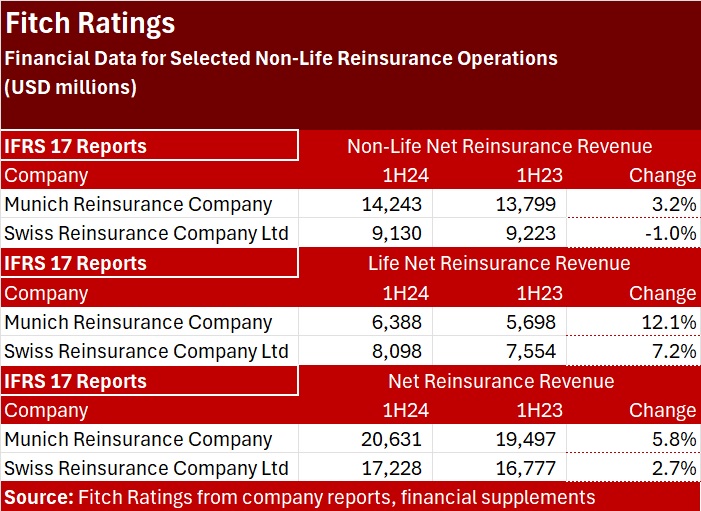The height and width of the screenshot is (511, 701).
Task: Select the 'Non-Life Net Reinsurance Revenue' header
Action: tap(499, 146)
